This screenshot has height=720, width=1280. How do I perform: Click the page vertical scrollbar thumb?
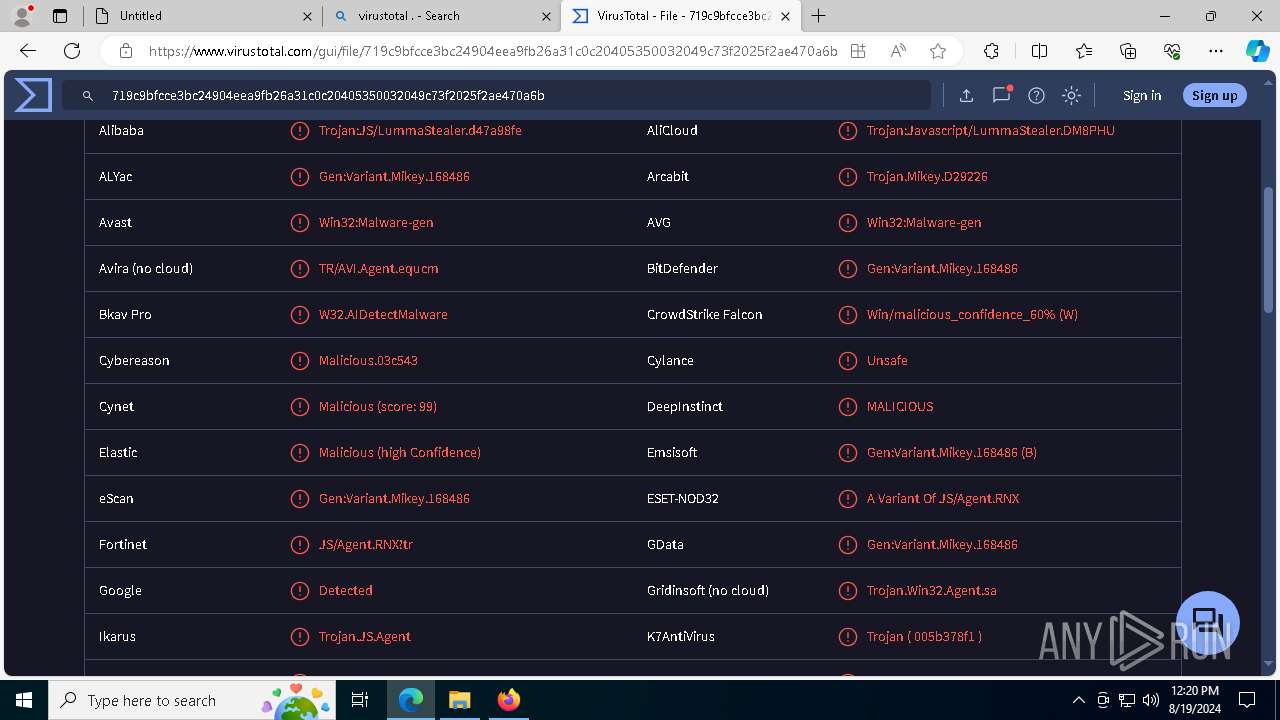click(1269, 250)
